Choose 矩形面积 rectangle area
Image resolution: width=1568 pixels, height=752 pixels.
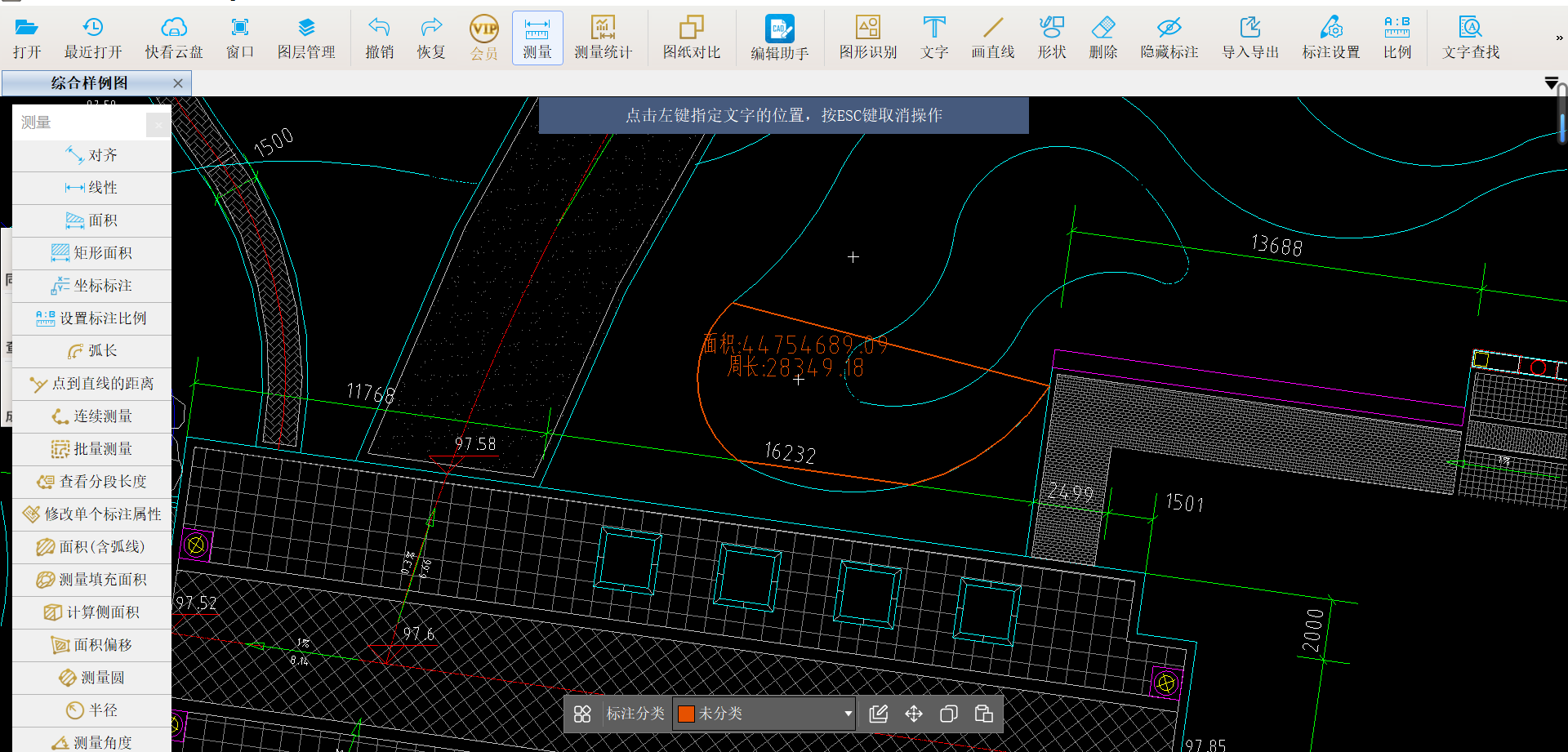pyautogui.click(x=91, y=253)
